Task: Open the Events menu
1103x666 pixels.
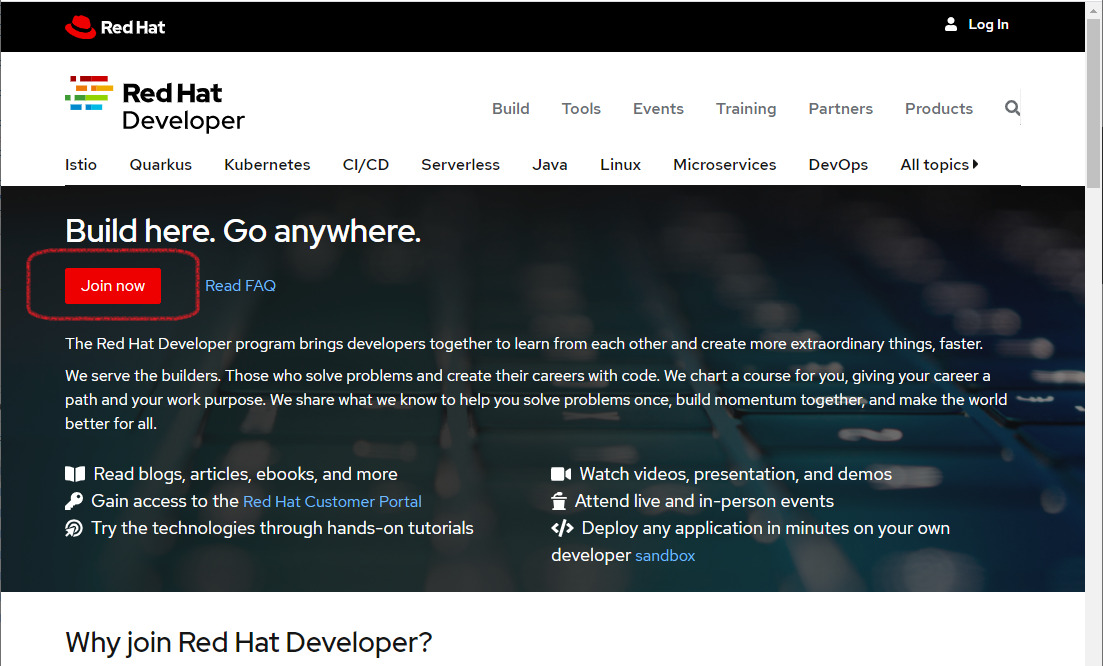Action: click(658, 108)
